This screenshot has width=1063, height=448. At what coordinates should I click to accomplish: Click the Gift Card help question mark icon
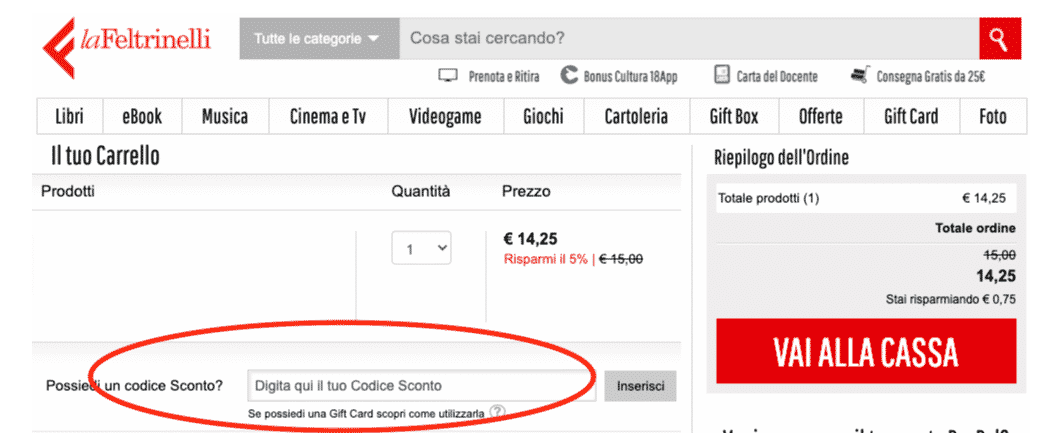click(x=498, y=411)
